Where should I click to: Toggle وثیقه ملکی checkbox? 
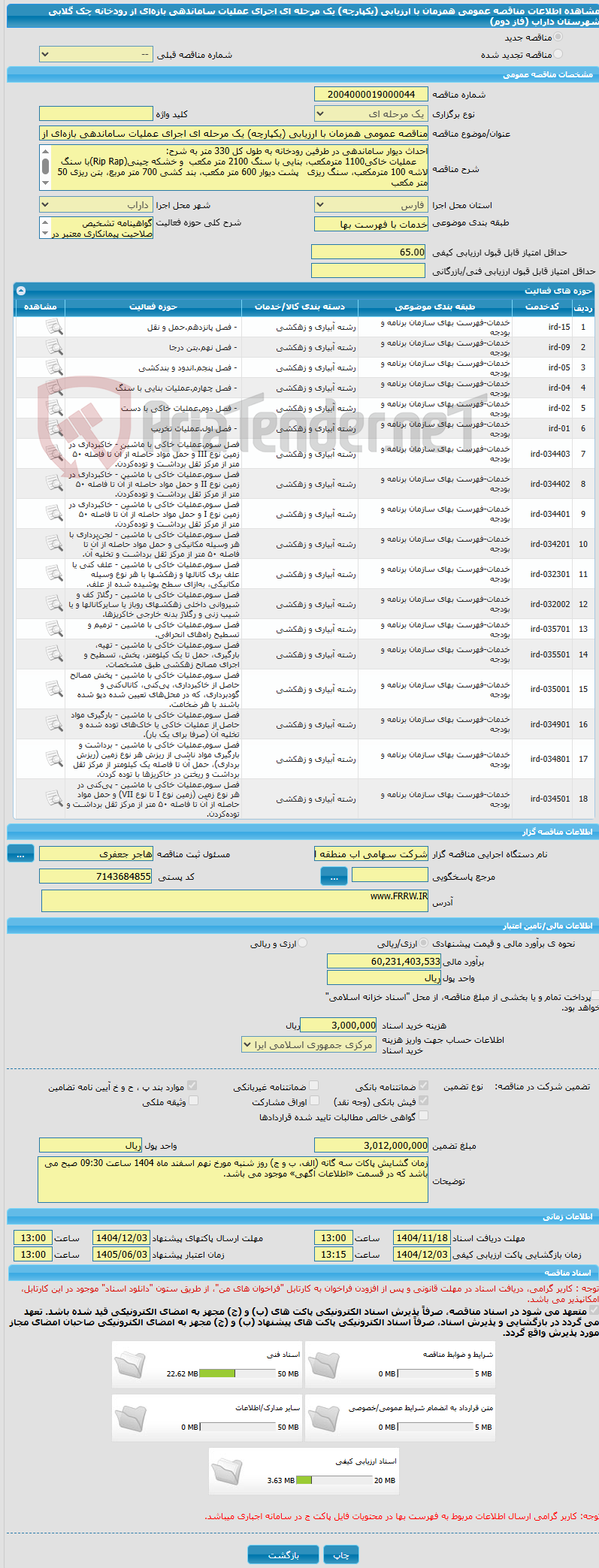pos(193,1101)
